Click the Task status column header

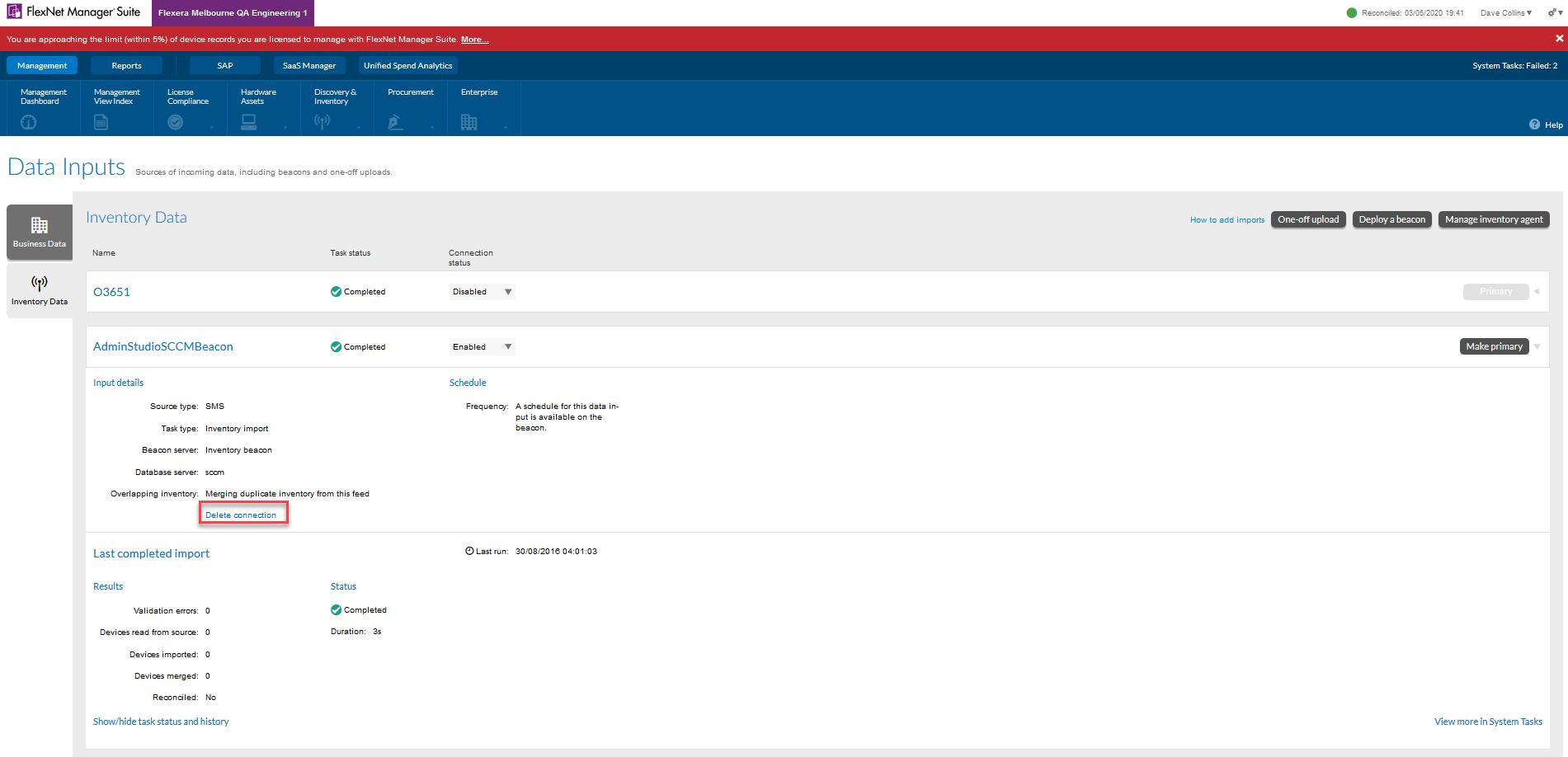pyautogui.click(x=351, y=252)
